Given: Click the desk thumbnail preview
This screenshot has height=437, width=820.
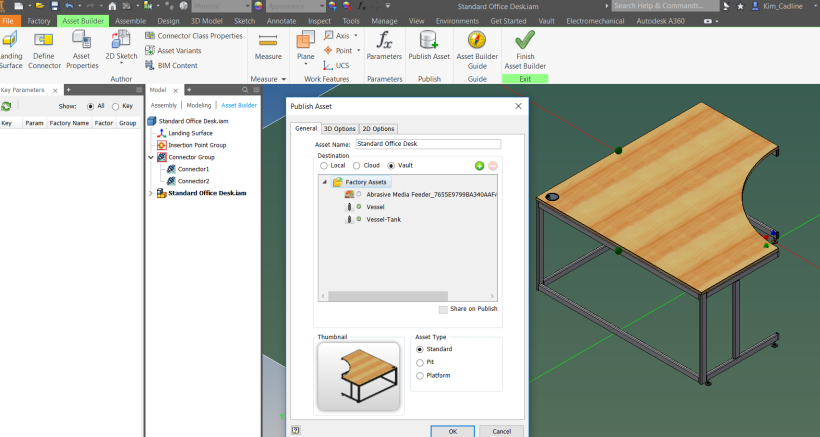Looking at the screenshot, I should [x=359, y=376].
